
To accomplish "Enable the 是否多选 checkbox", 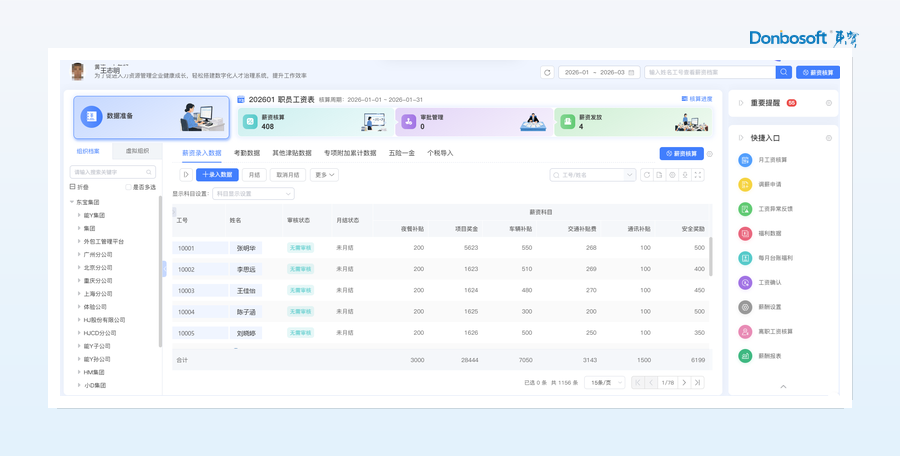I will (128, 187).
